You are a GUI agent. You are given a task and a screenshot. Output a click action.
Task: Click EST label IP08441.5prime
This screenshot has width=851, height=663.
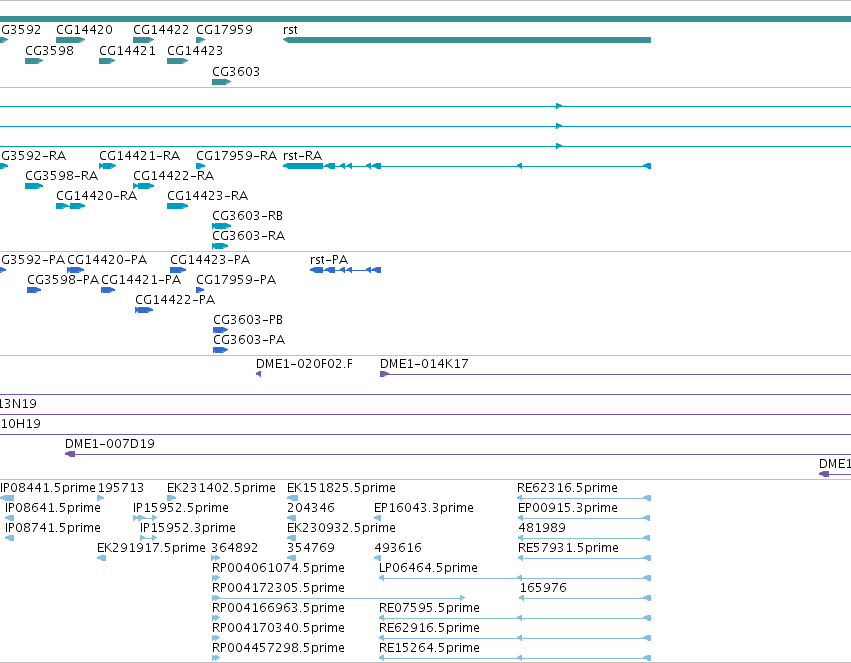pyautogui.click(x=48, y=488)
